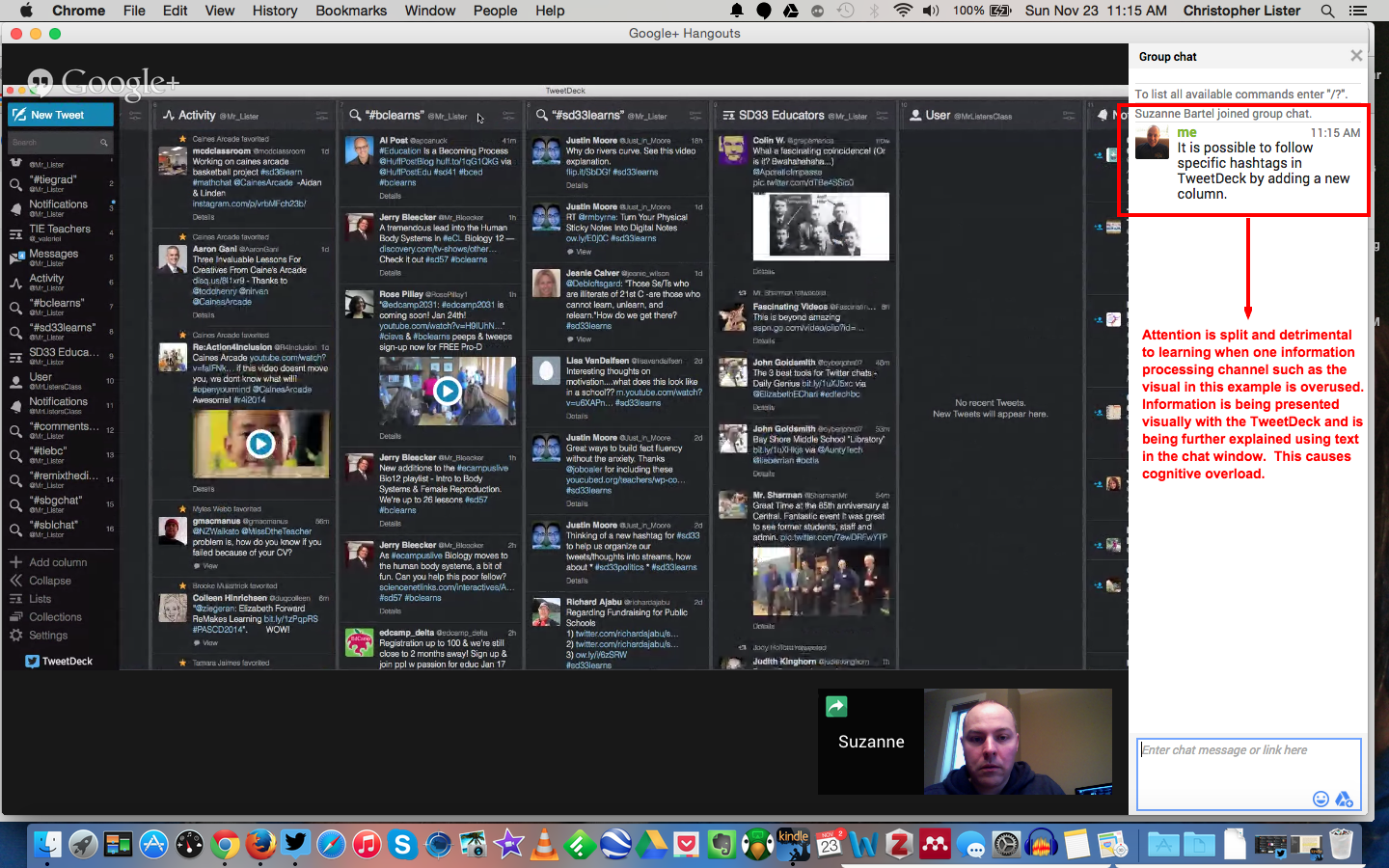Click green share arrow on Suzanne tile

click(836, 707)
